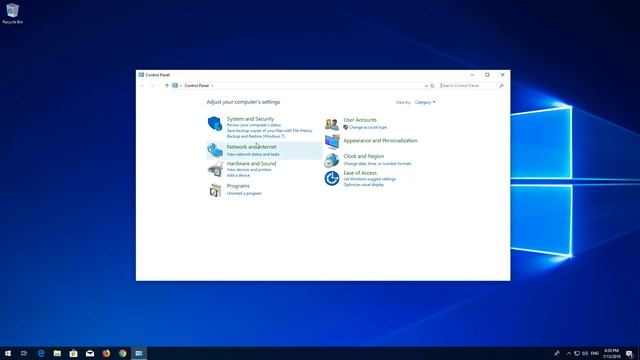Open the View by Category dropdown

pyautogui.click(x=425, y=102)
